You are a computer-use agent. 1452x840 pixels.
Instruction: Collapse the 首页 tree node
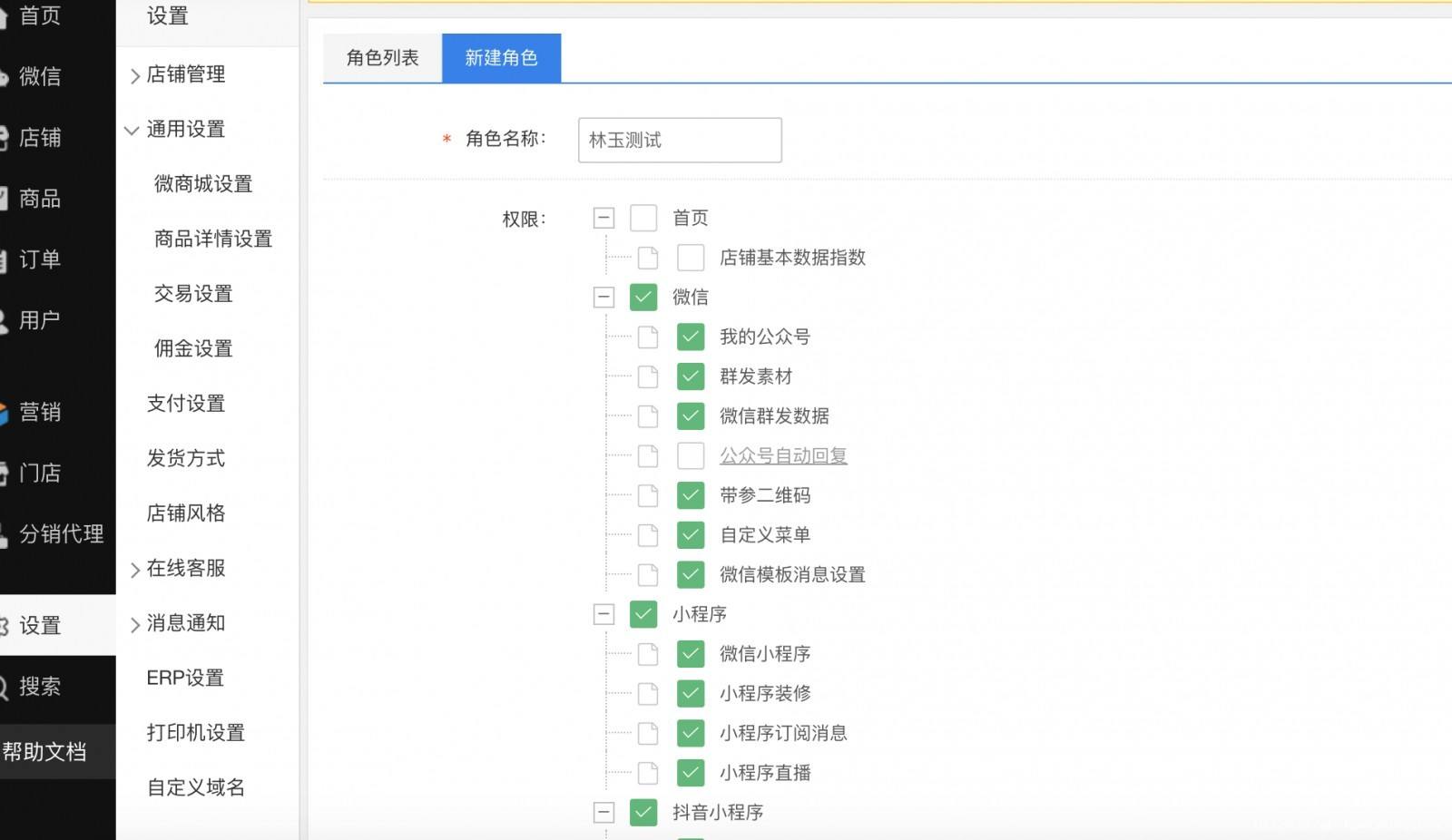pos(603,218)
